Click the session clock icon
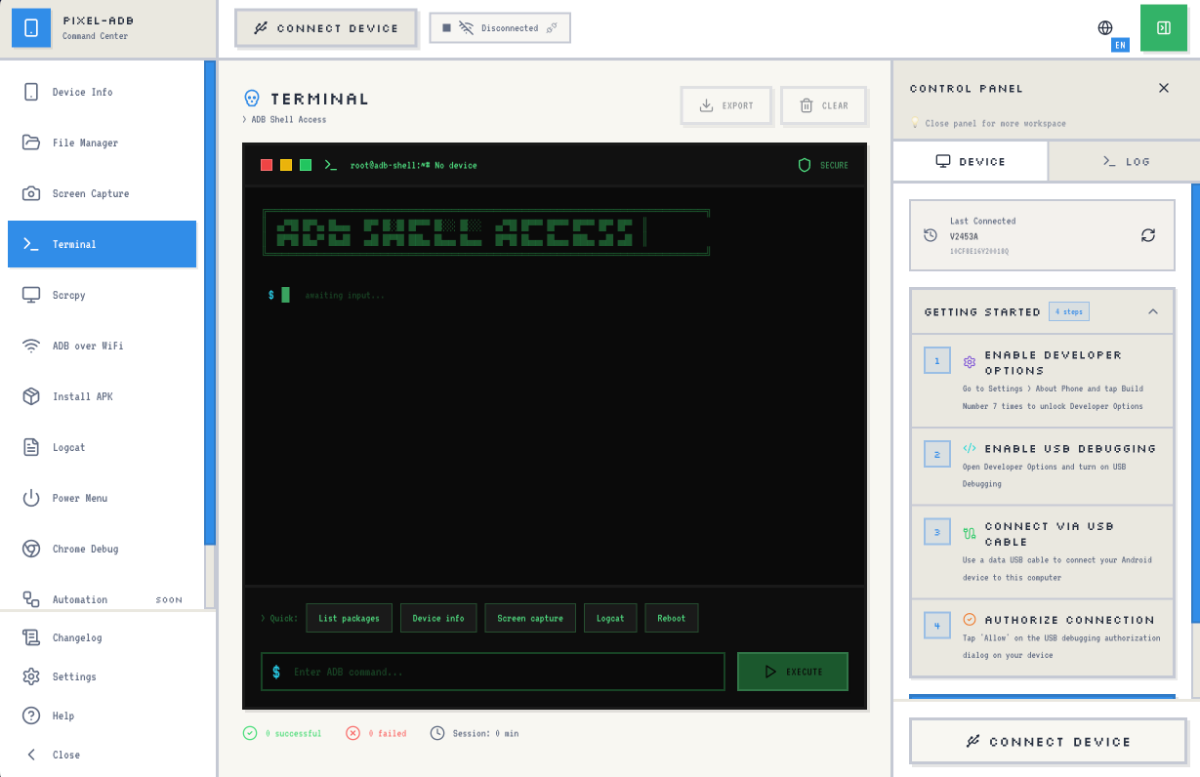Viewport: 1200px width, 777px height. [x=437, y=733]
